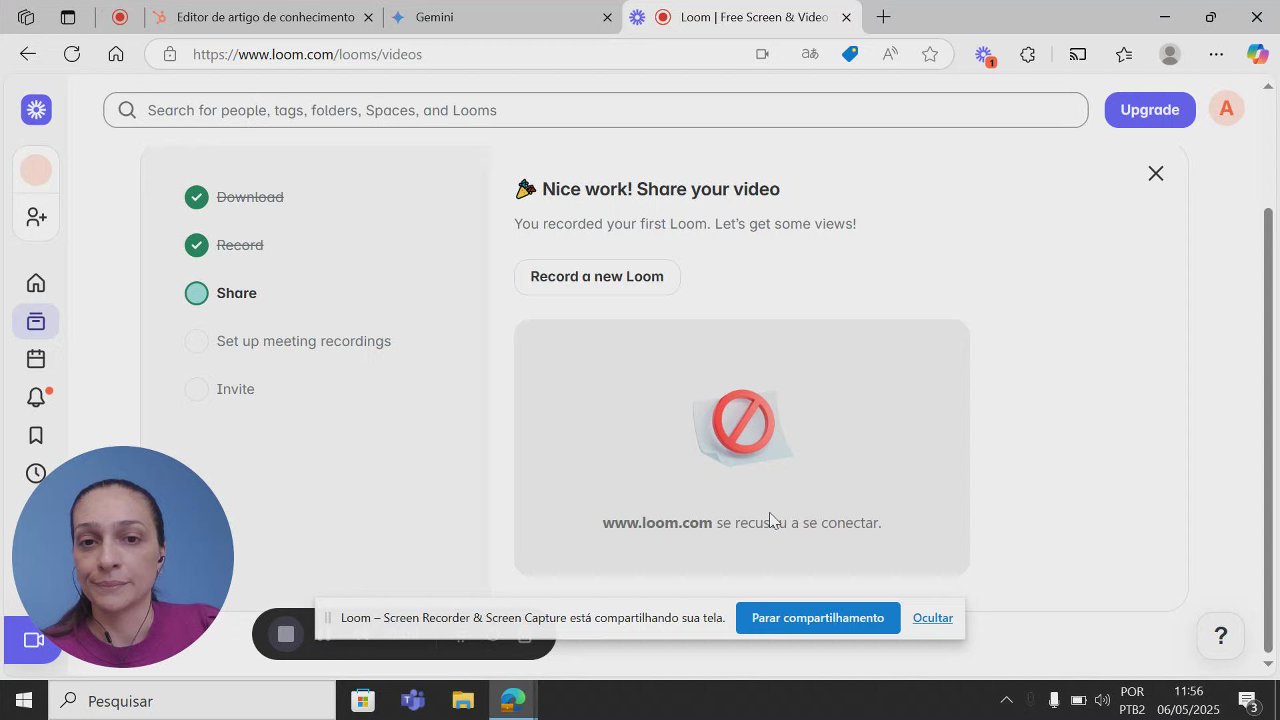
Task: Open the tab actions menu icon
Action: pos(68,17)
